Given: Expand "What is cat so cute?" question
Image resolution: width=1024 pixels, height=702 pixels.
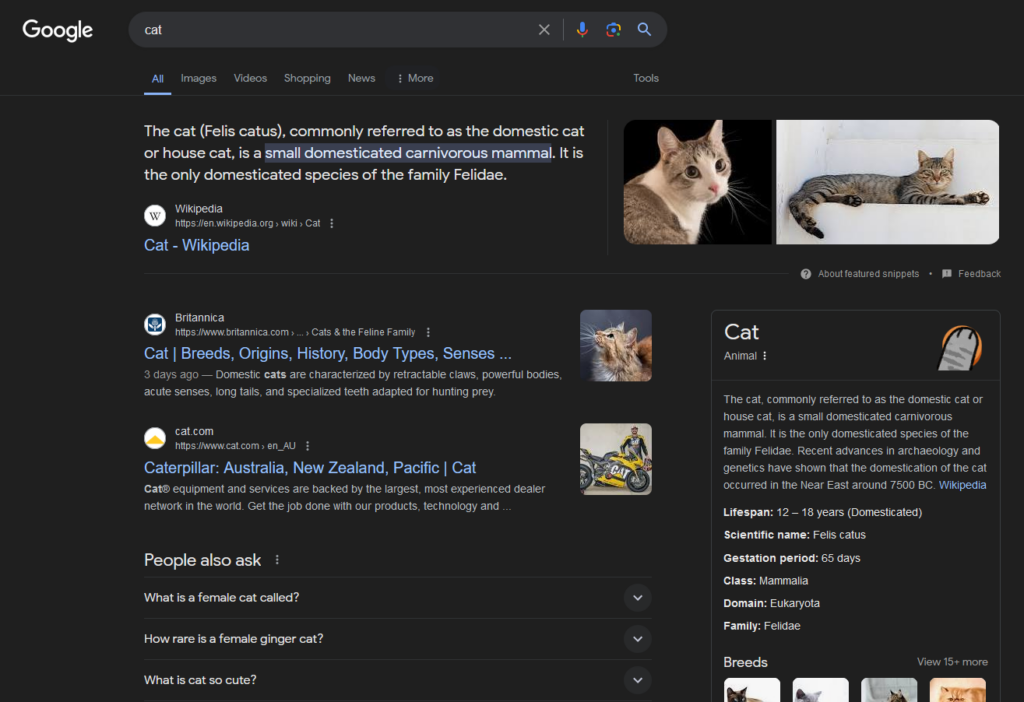Looking at the screenshot, I should (x=398, y=680).
